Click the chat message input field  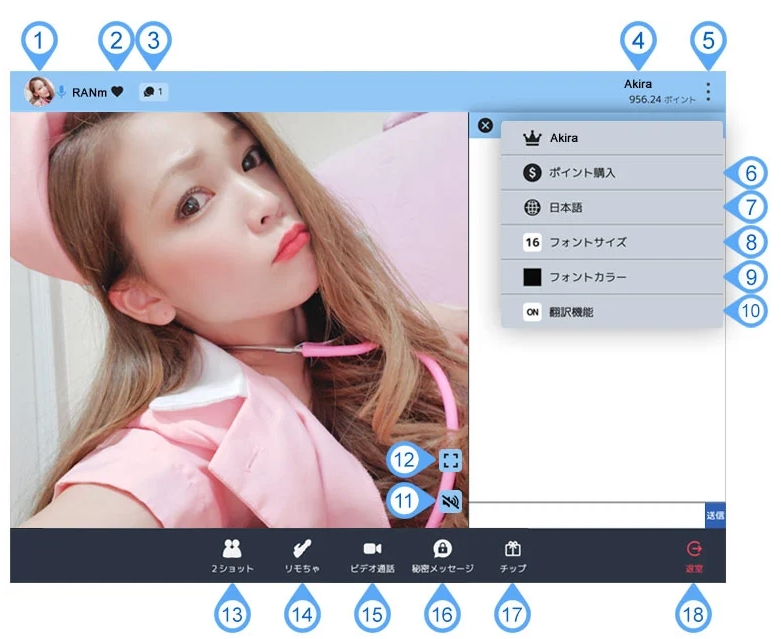(586, 515)
